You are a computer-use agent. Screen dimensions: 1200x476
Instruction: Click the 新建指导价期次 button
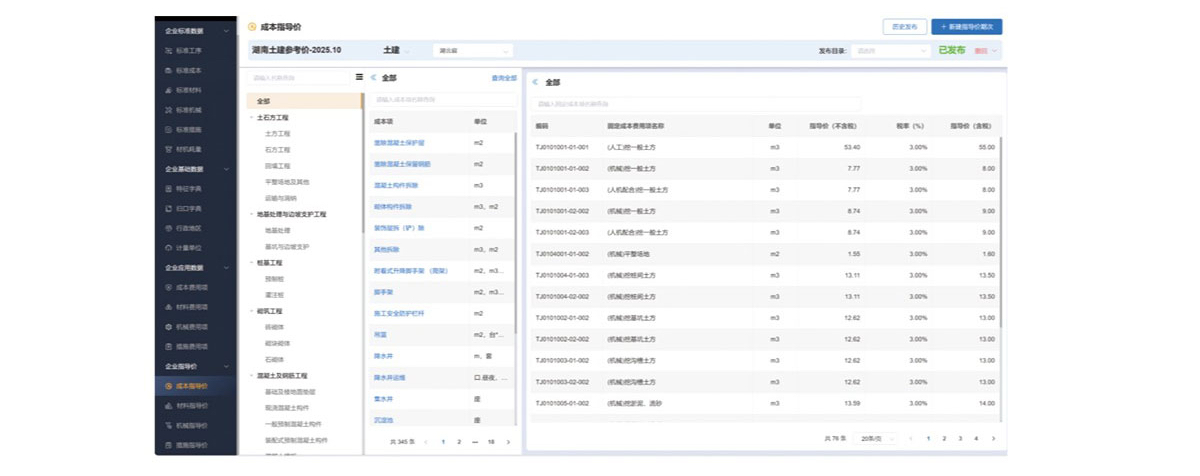[966, 27]
